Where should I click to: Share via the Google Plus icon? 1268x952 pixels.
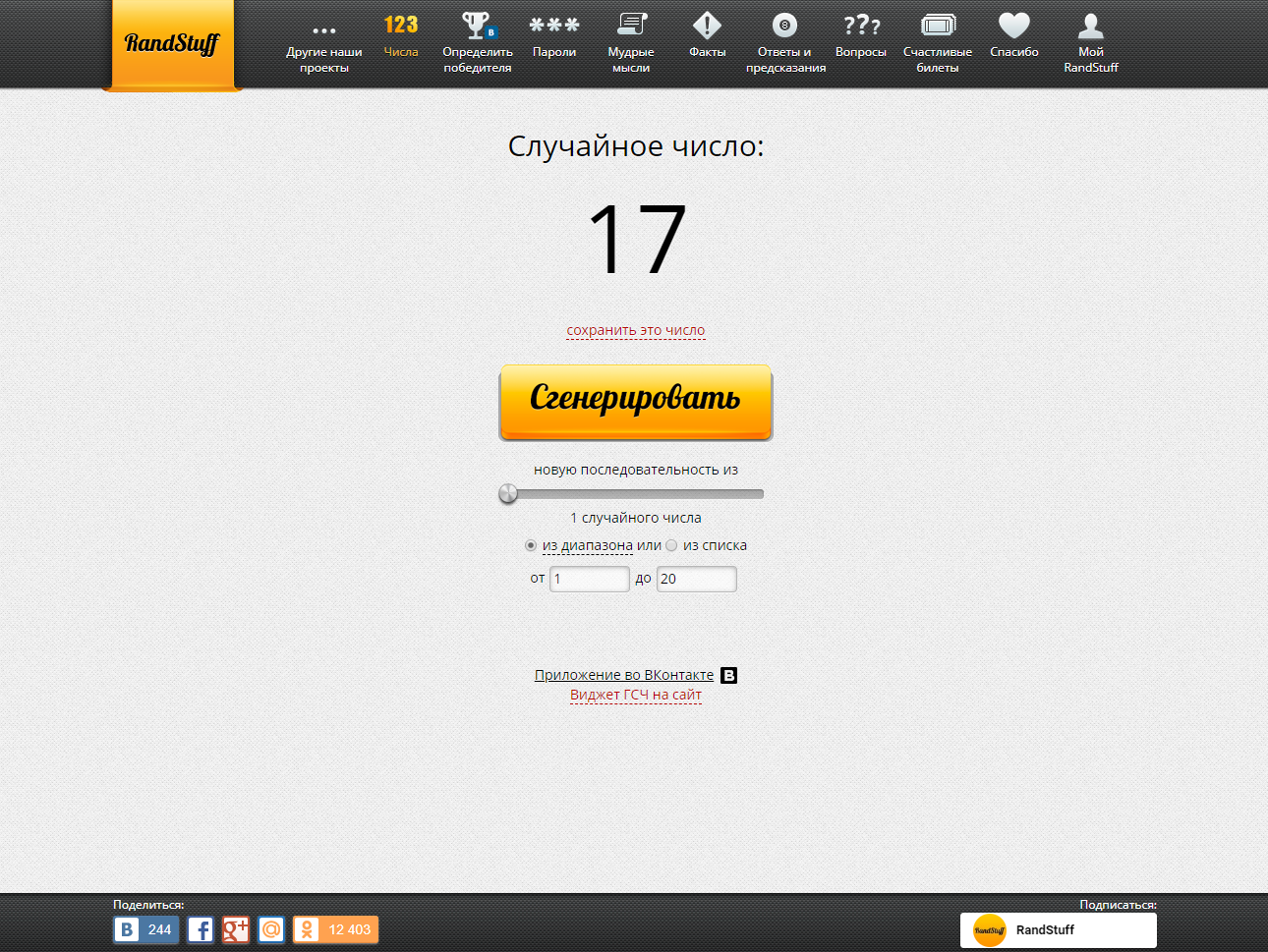(236, 929)
